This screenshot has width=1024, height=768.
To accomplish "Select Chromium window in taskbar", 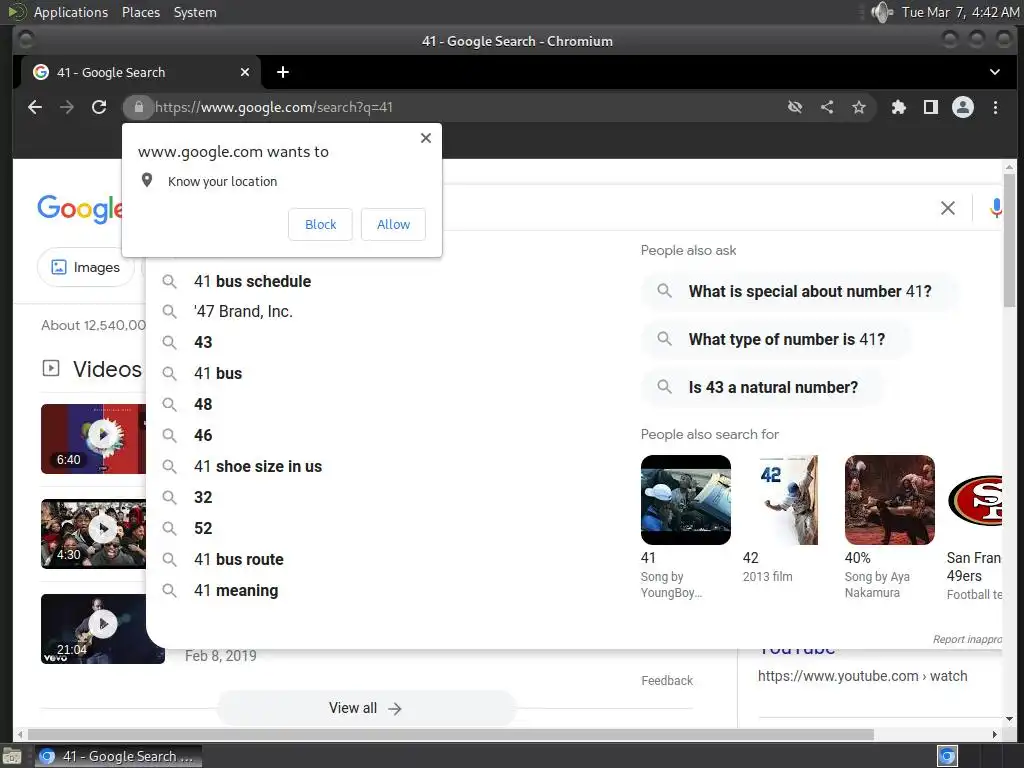I will point(119,756).
